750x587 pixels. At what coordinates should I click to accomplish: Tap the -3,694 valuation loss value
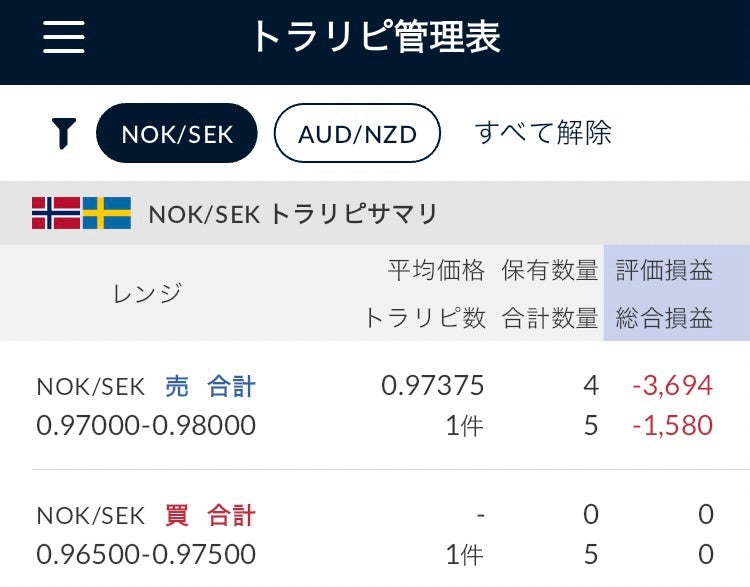[x=672, y=386]
